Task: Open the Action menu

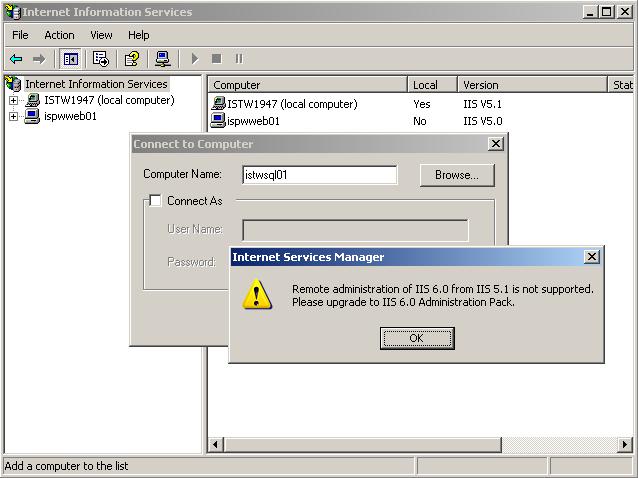Action: tap(59, 35)
